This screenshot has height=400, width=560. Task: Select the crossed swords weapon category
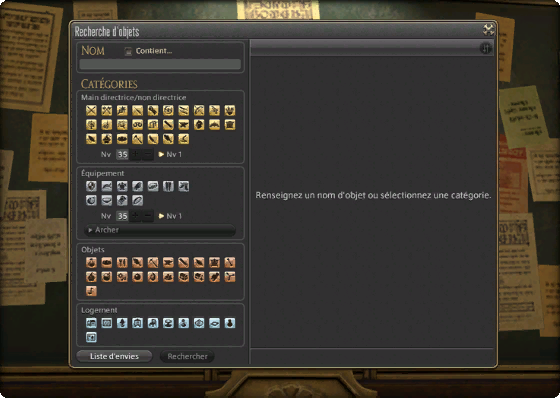tap(91, 110)
